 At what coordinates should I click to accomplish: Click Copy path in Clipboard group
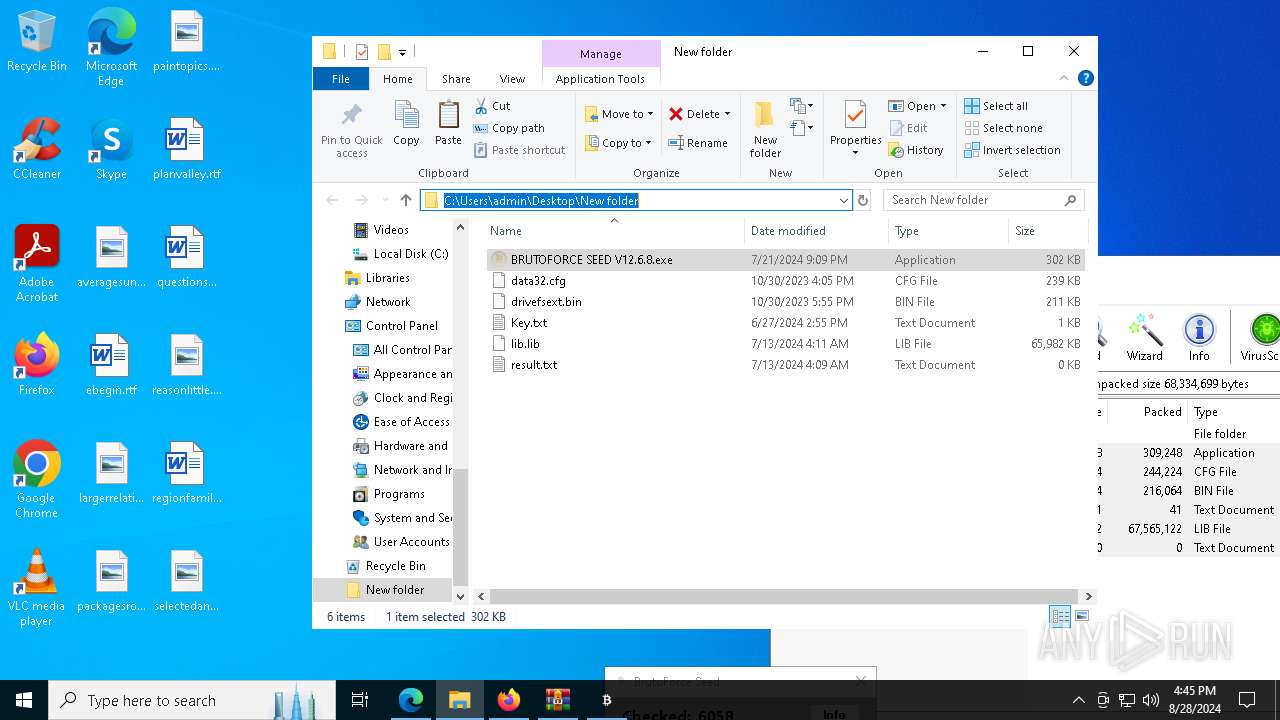coord(509,128)
